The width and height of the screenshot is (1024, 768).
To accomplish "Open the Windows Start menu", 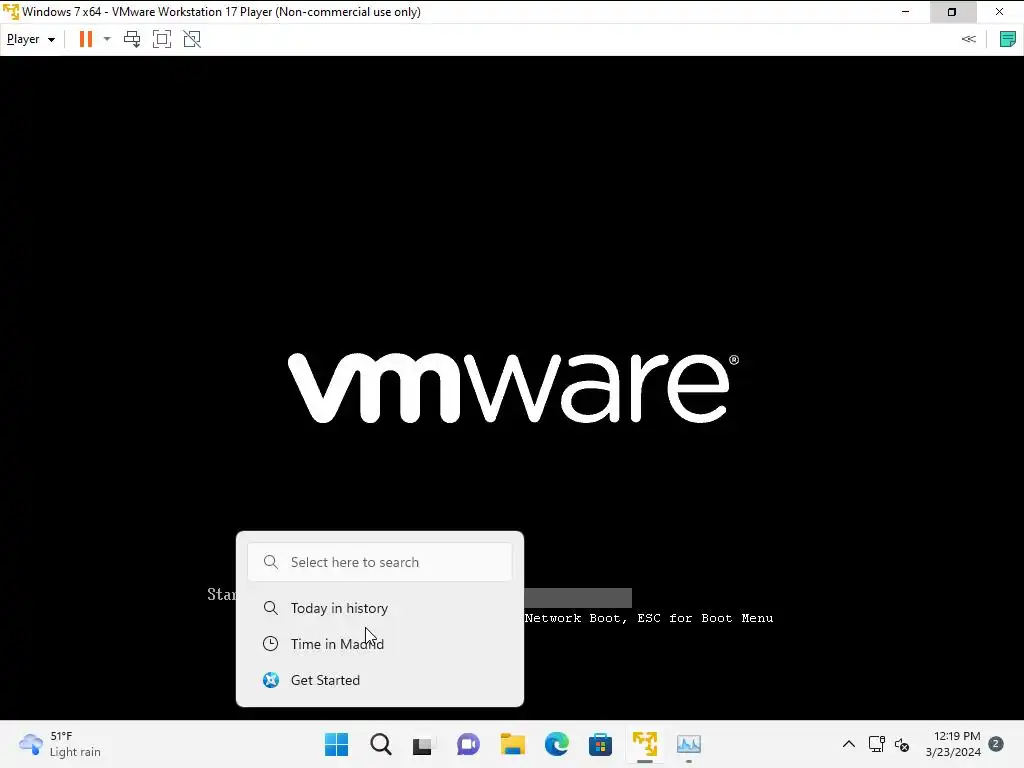I will tap(337, 744).
